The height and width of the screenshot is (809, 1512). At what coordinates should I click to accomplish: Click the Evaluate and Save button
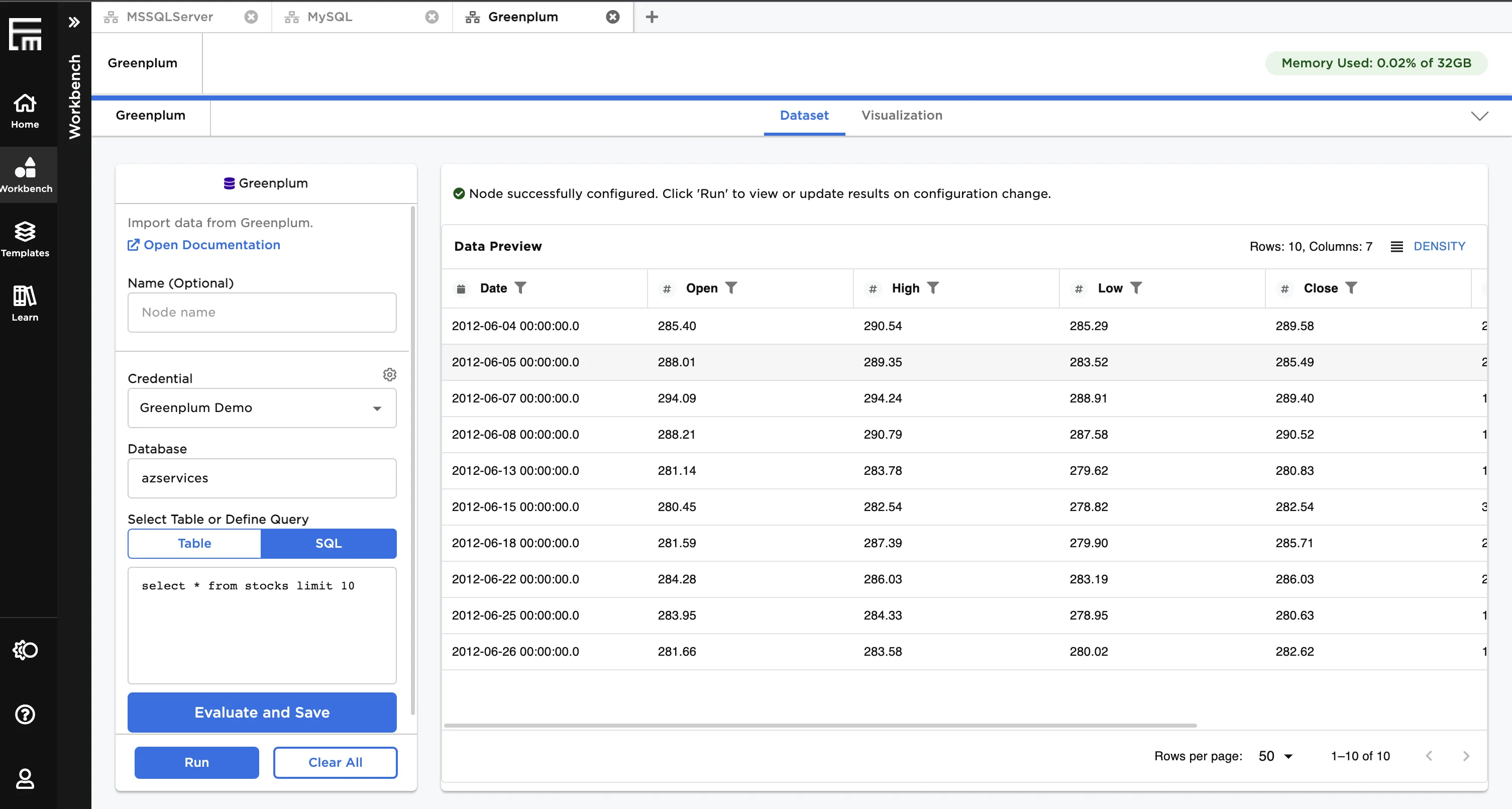[262, 712]
